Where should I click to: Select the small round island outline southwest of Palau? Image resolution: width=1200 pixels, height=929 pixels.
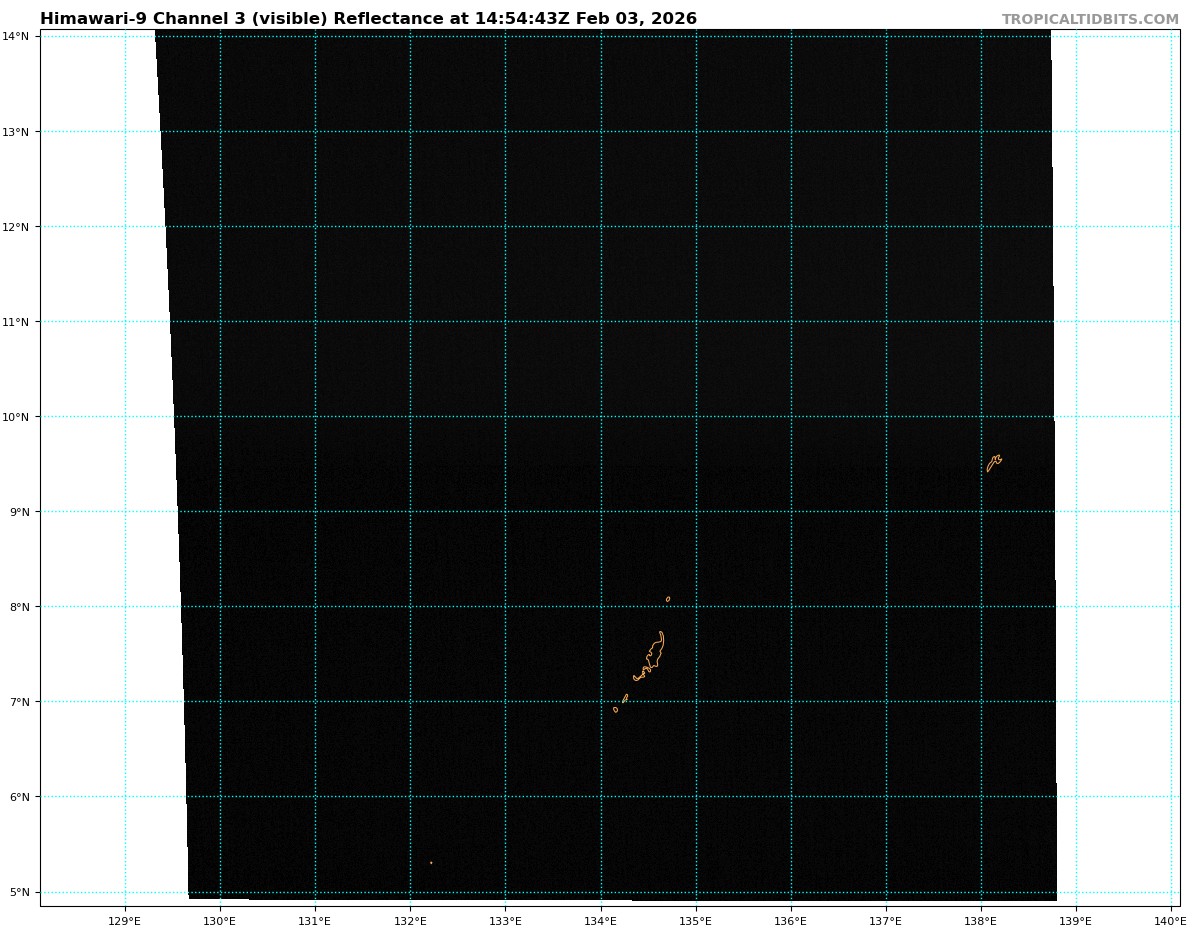coord(615,709)
